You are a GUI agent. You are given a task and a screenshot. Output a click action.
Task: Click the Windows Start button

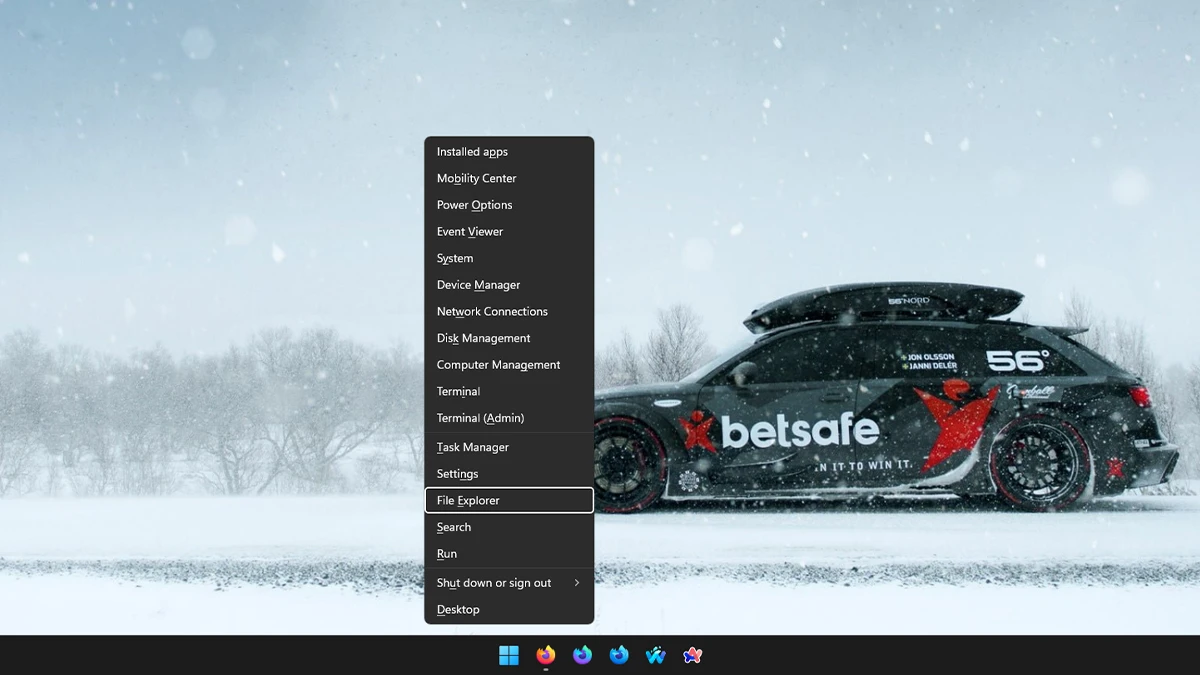pos(509,655)
